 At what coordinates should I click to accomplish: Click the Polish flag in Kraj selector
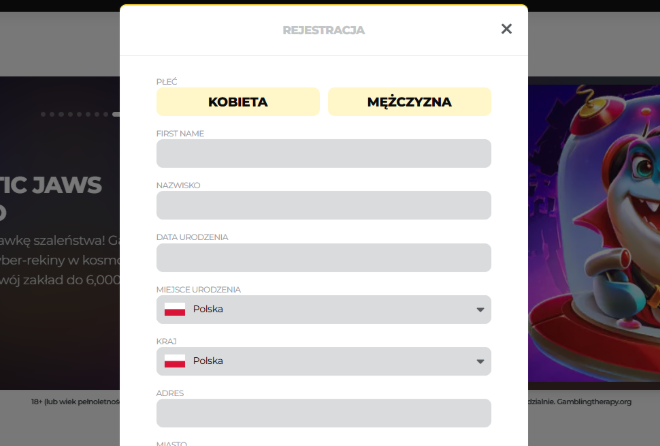tap(175, 361)
